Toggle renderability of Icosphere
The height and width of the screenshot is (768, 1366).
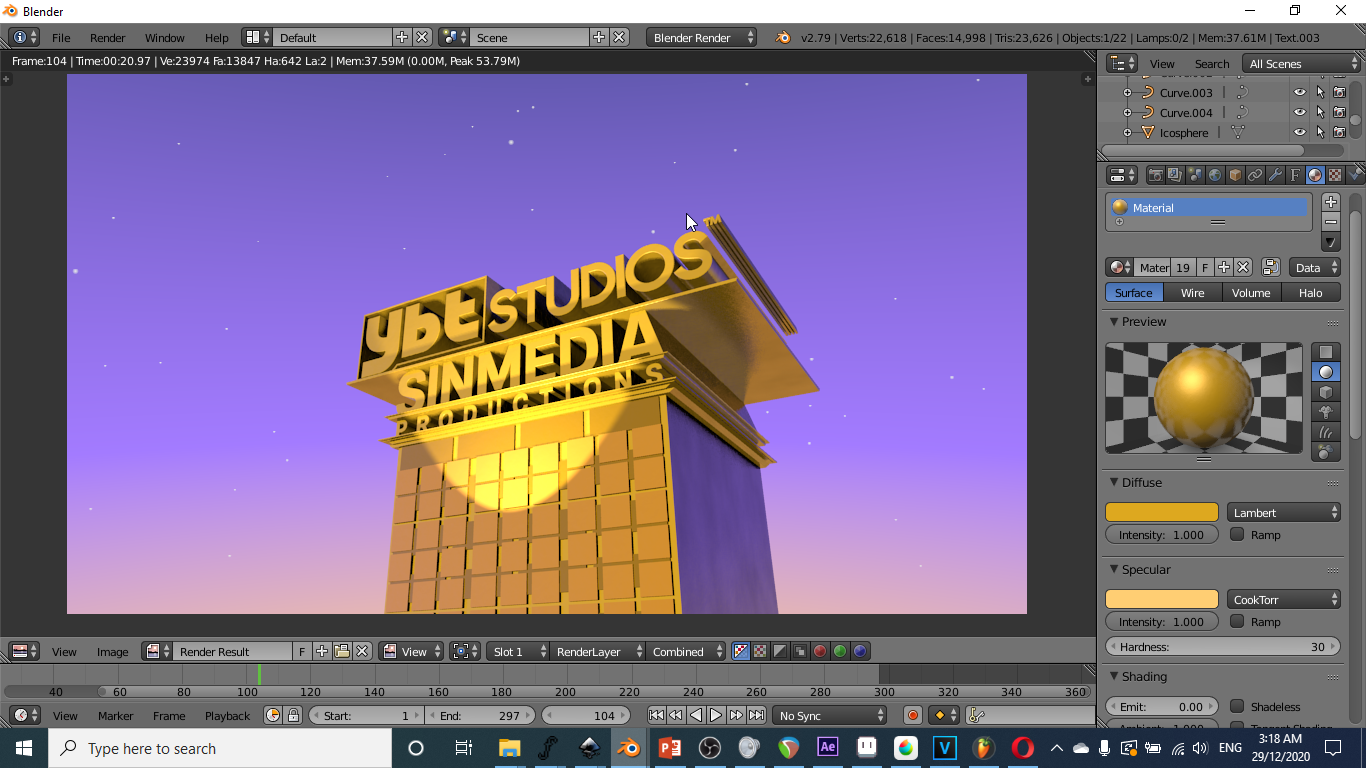[1339, 132]
